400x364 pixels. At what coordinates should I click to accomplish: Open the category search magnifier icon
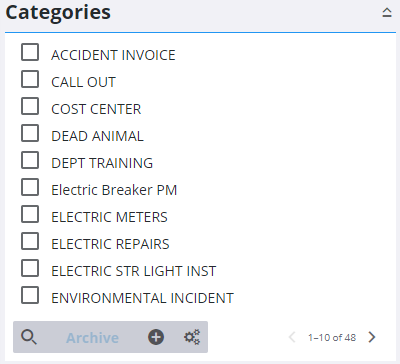click(29, 337)
